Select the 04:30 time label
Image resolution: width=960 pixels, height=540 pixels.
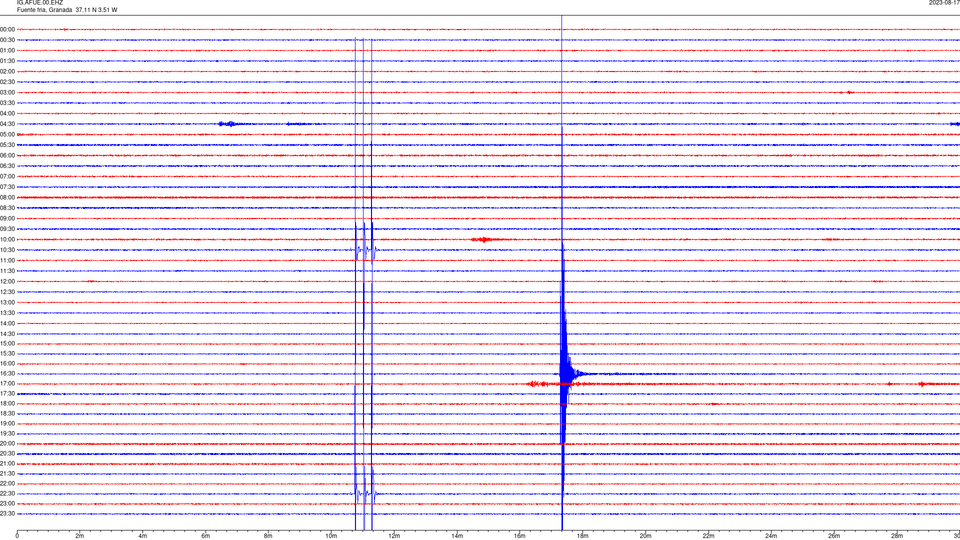7,124
